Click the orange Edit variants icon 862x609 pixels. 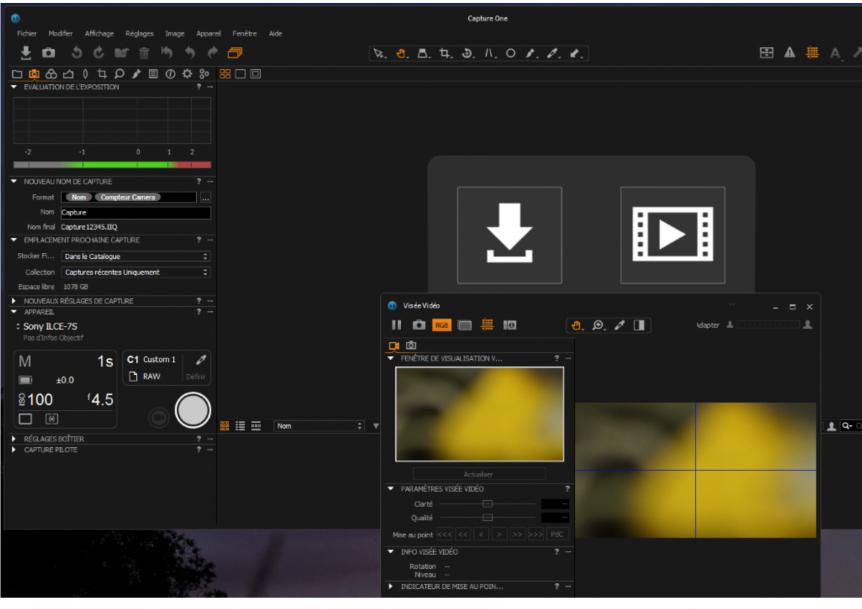[235, 53]
